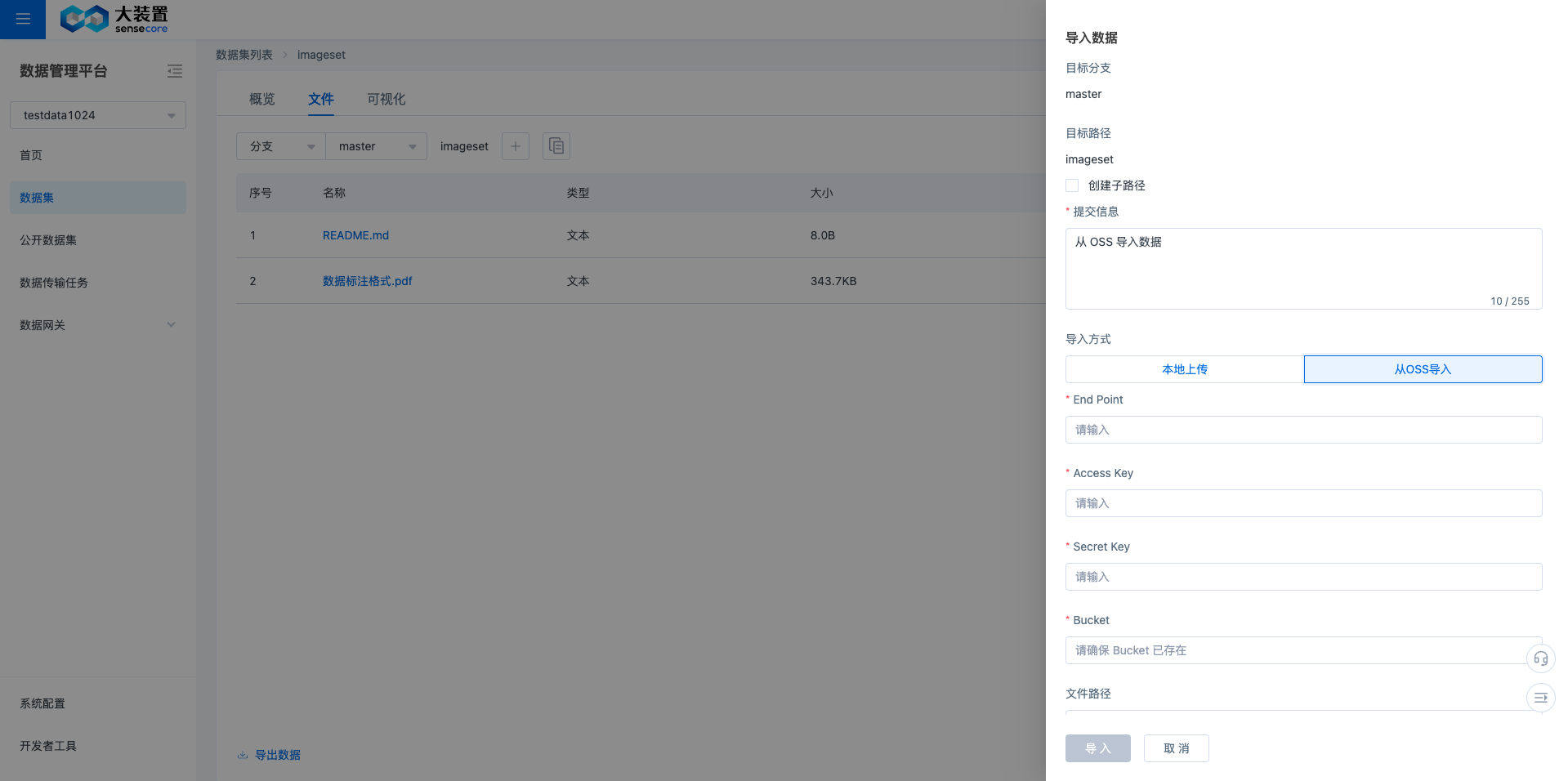Select 从OSS导入 import method
Screen dimensions: 1568x781
click(x=1422, y=369)
